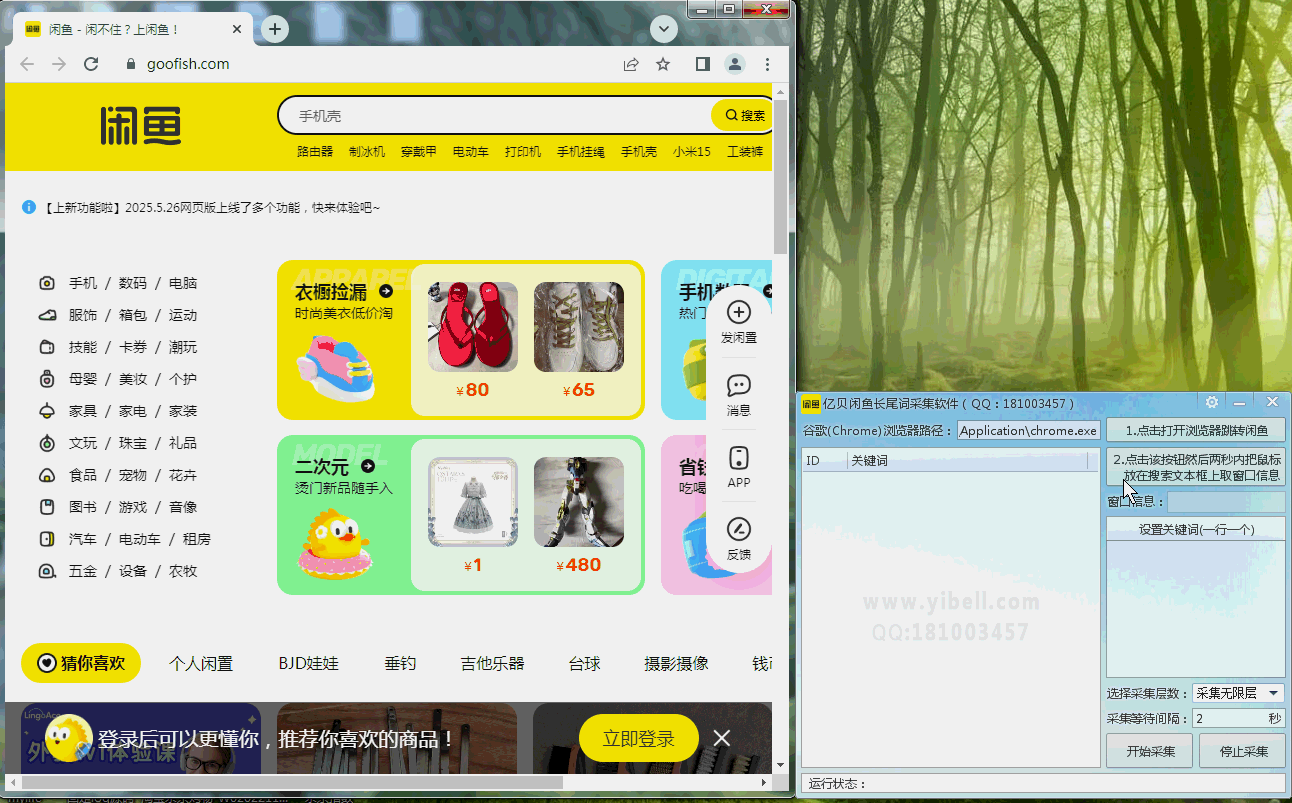The width and height of the screenshot is (1292, 803).
Task: Open 服饰 category in sidebar
Action: click(x=83, y=315)
